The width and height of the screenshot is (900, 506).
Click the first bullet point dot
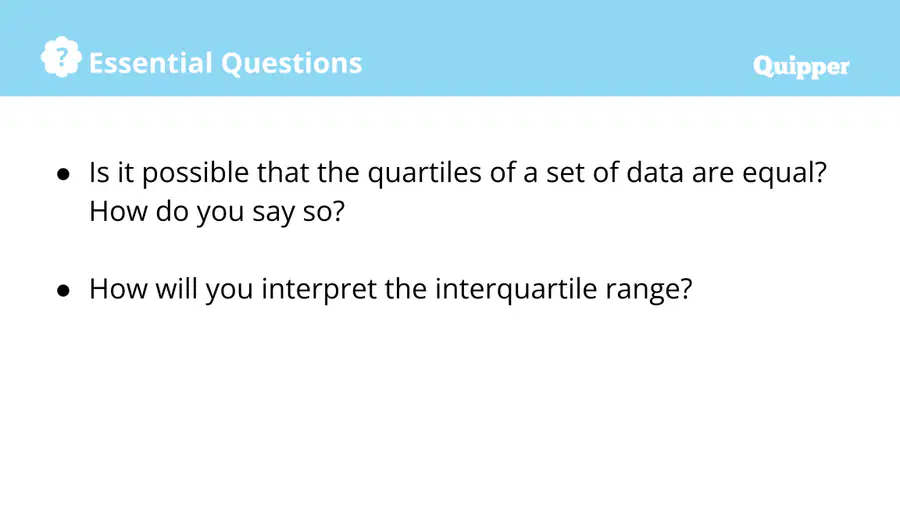tap(63, 174)
